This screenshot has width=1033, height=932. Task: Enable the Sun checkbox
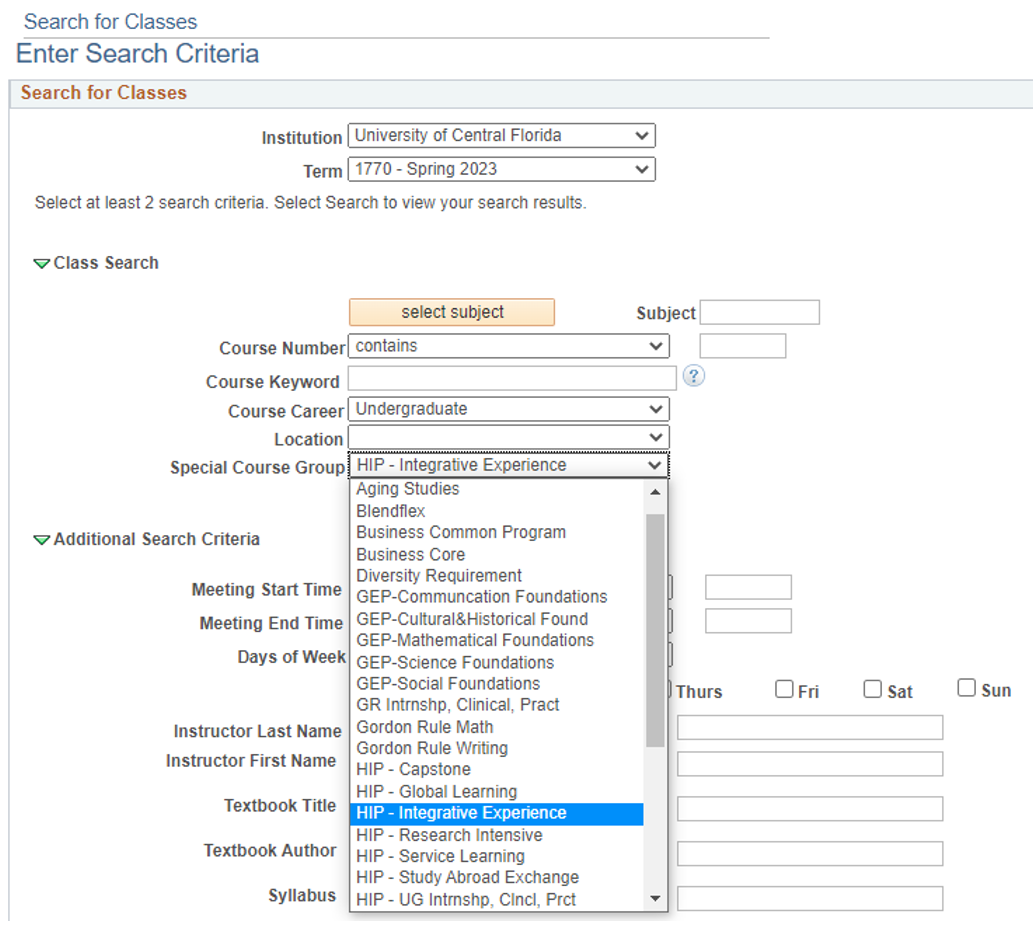967,688
